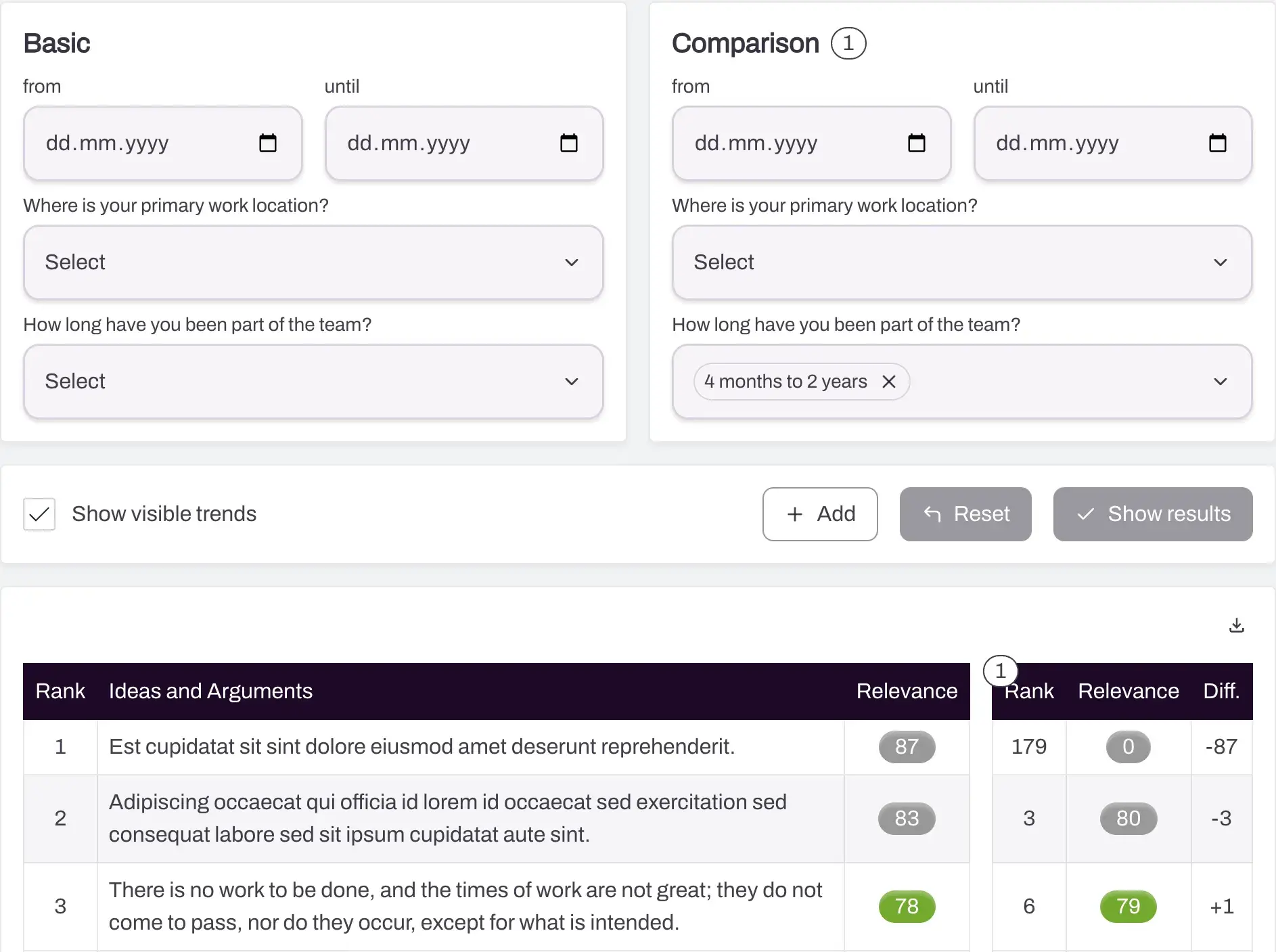Expand Basic primary work location dropdown

tap(313, 263)
